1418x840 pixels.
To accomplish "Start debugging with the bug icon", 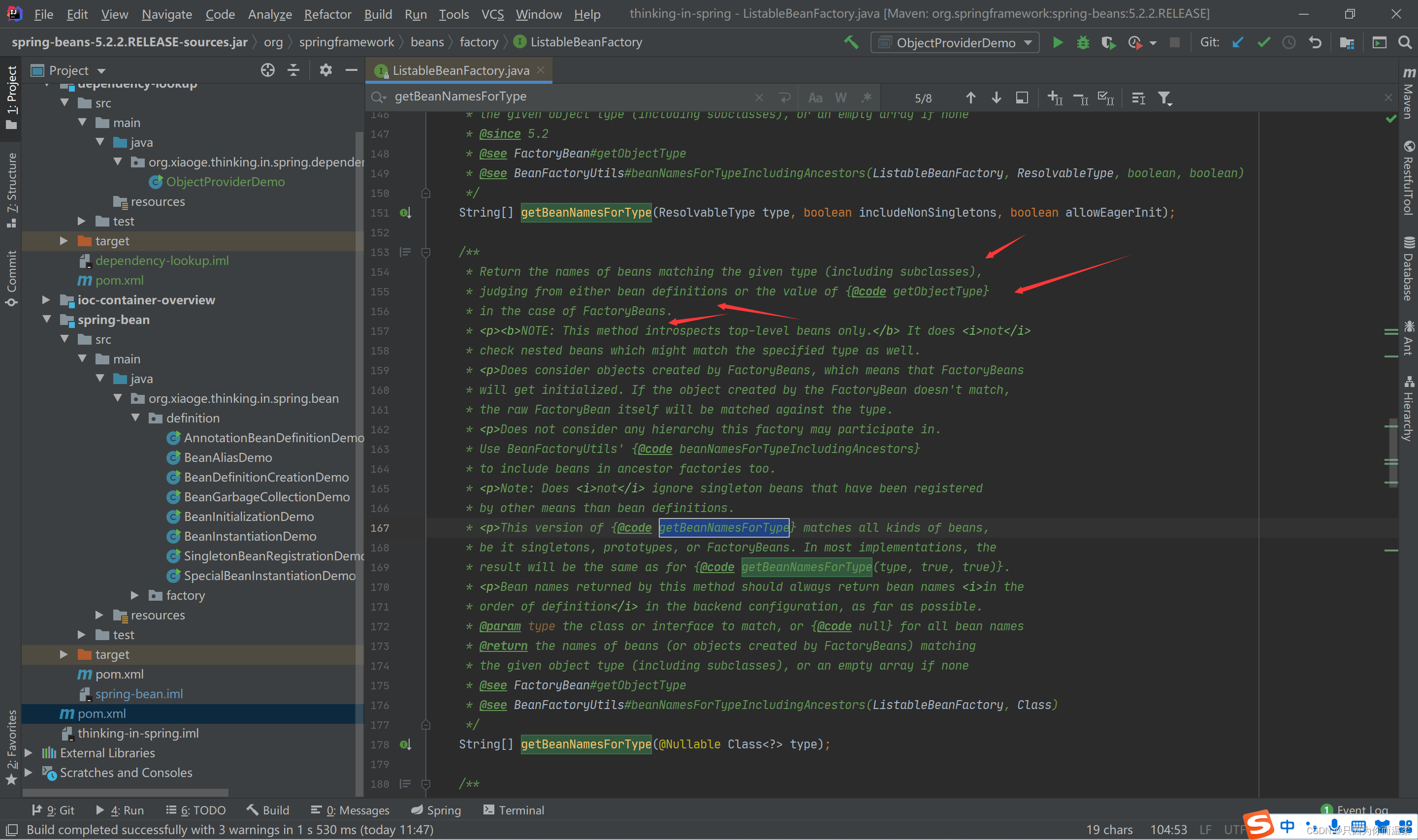I will click(x=1082, y=42).
